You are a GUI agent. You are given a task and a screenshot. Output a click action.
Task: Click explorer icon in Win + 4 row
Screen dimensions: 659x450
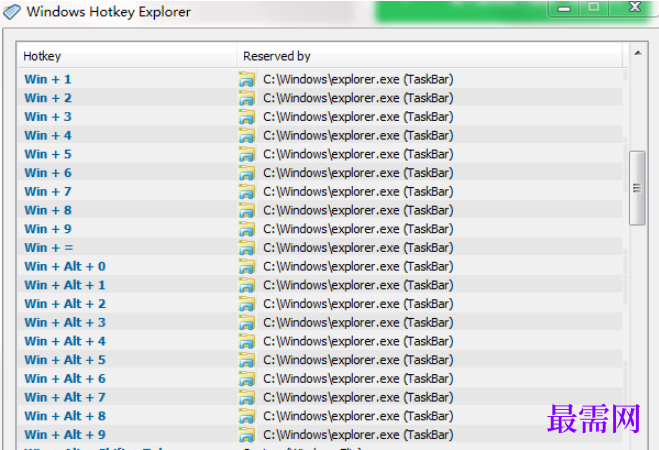tap(247, 136)
